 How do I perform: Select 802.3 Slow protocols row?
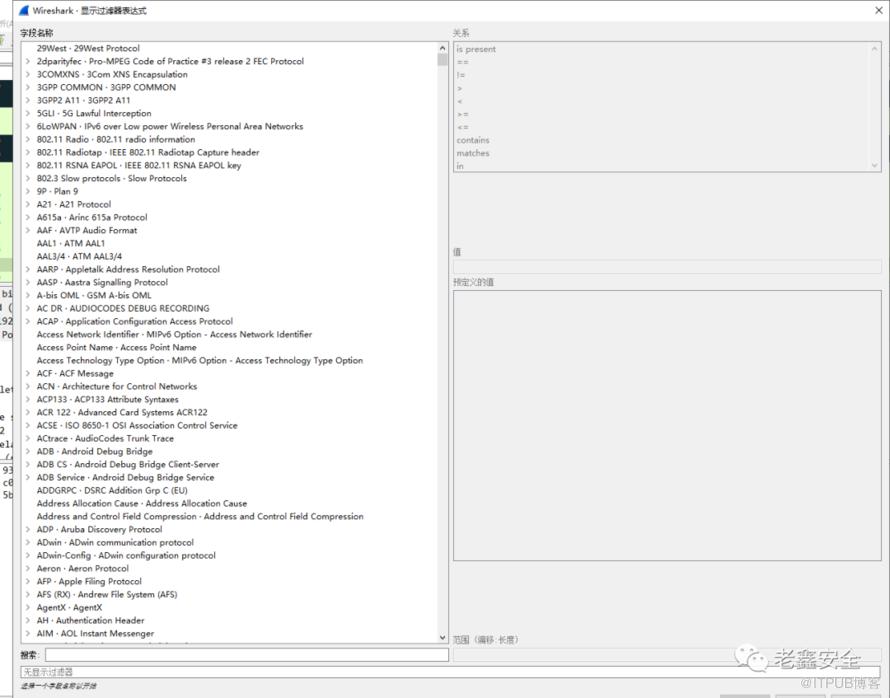(x=112, y=179)
